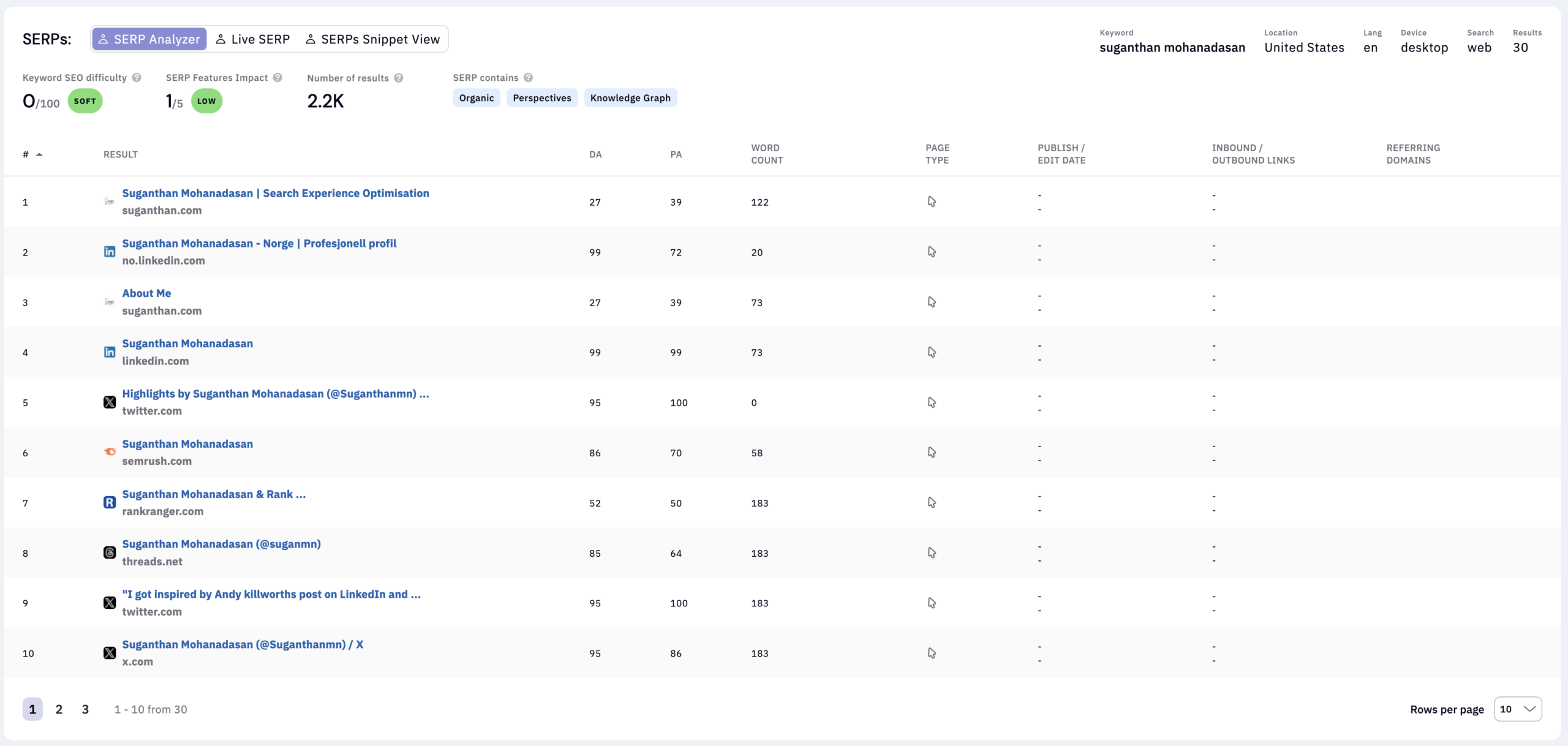The image size is (1568, 746).
Task: Click the Rank Ranger icon beside rankranger.com
Action: coord(110,502)
